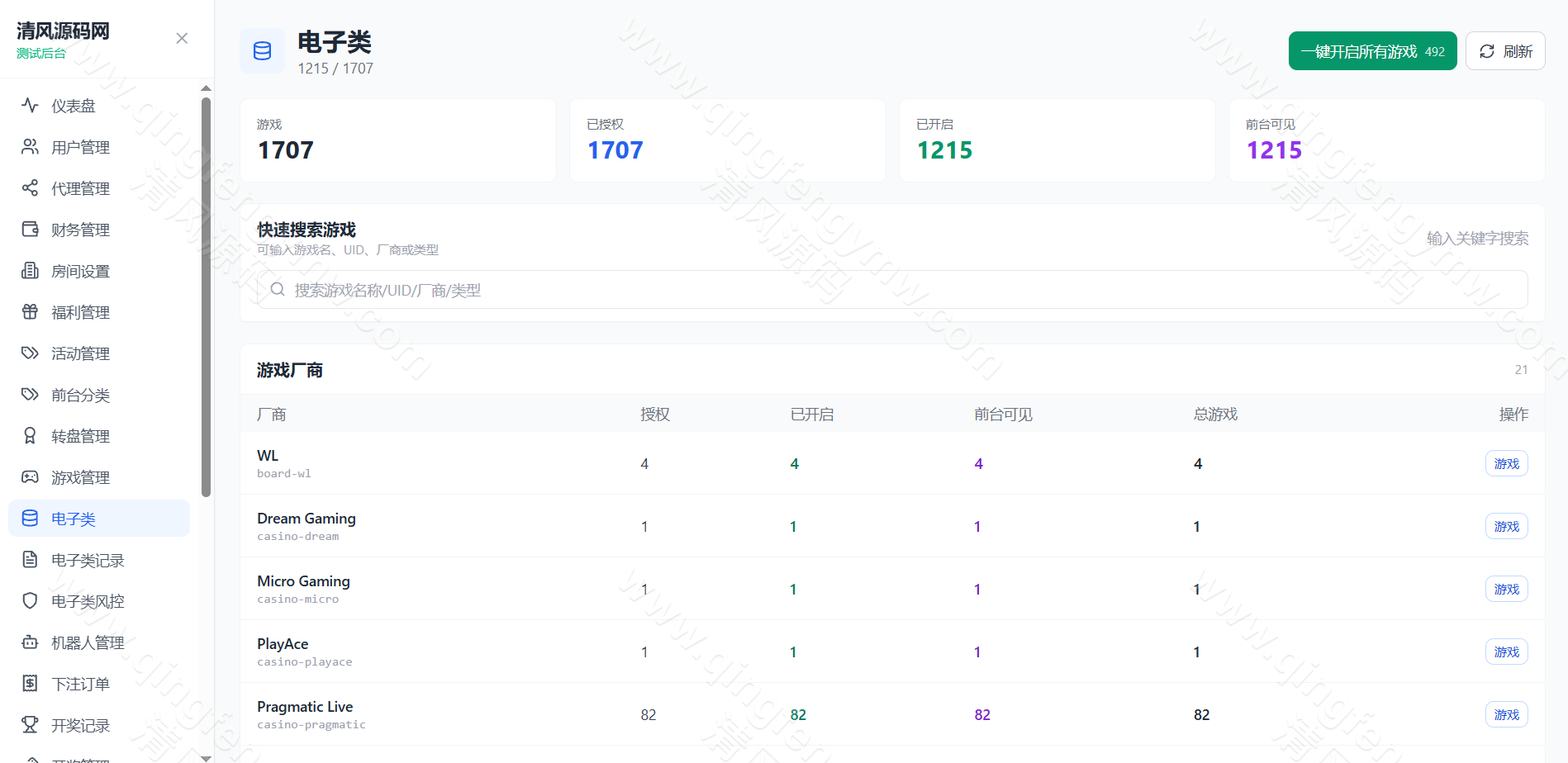Click the electronic records document icon
1568x763 pixels.
coord(30,560)
